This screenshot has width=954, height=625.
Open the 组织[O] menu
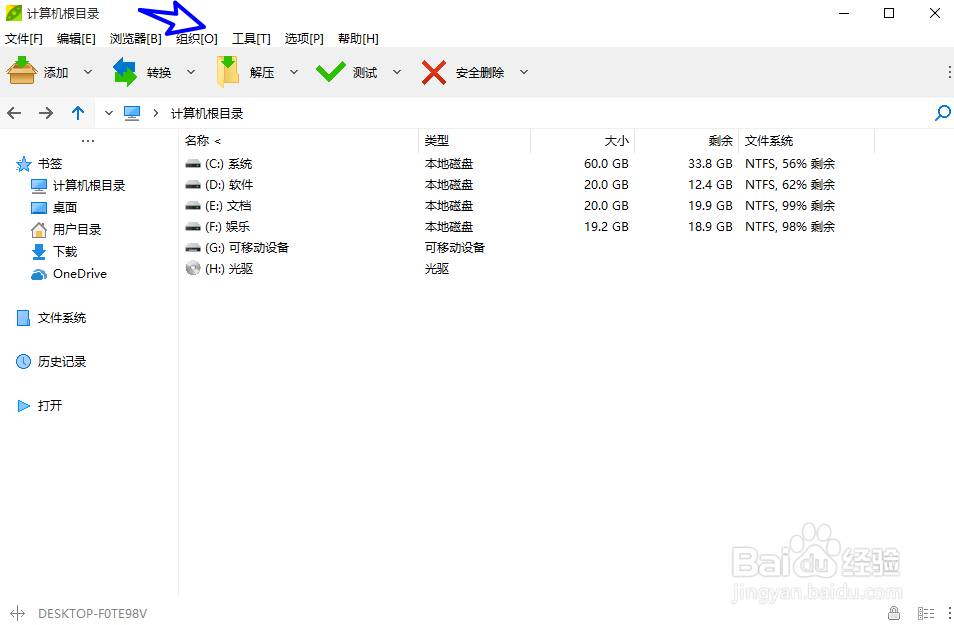coord(196,38)
